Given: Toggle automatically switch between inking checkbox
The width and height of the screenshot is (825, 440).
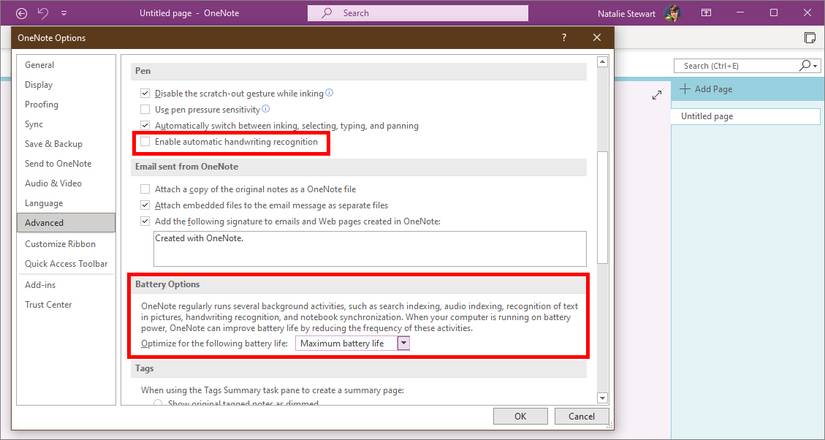Looking at the screenshot, I should tap(145, 126).
